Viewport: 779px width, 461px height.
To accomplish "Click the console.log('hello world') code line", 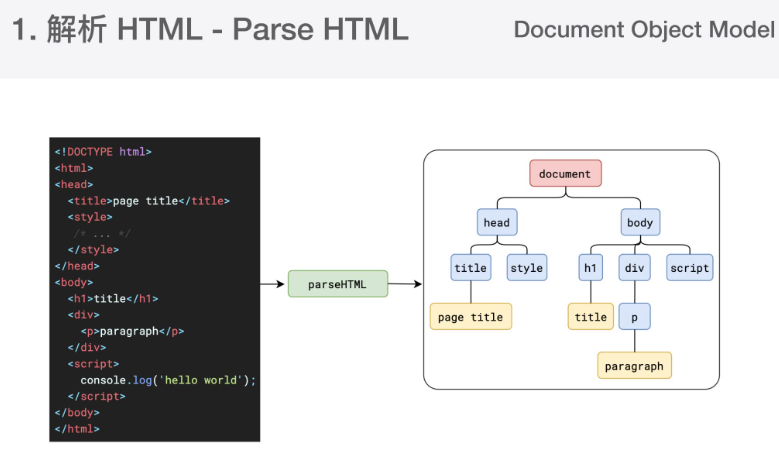I will click(x=168, y=380).
